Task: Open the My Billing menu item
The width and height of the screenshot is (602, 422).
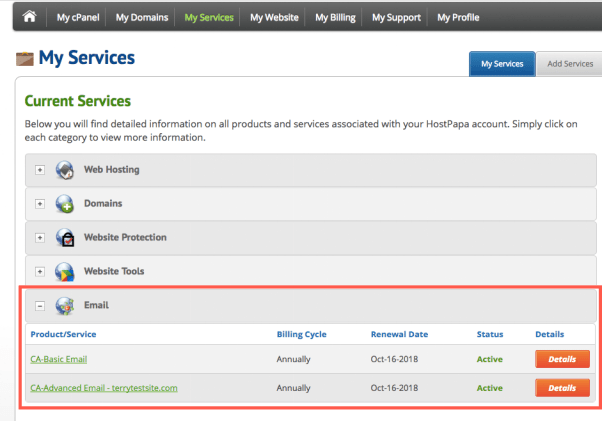Action: click(x=335, y=17)
